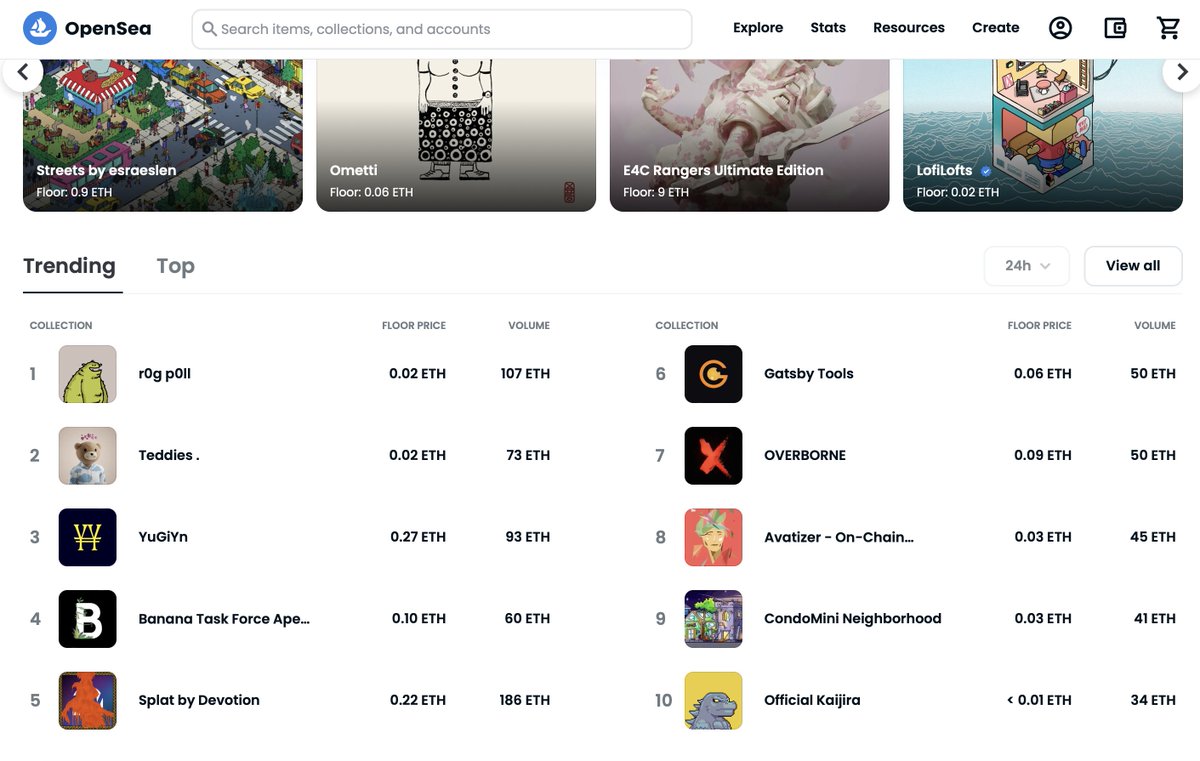Click the previous carousel arrow
The height and width of the screenshot is (761, 1200).
point(23,72)
